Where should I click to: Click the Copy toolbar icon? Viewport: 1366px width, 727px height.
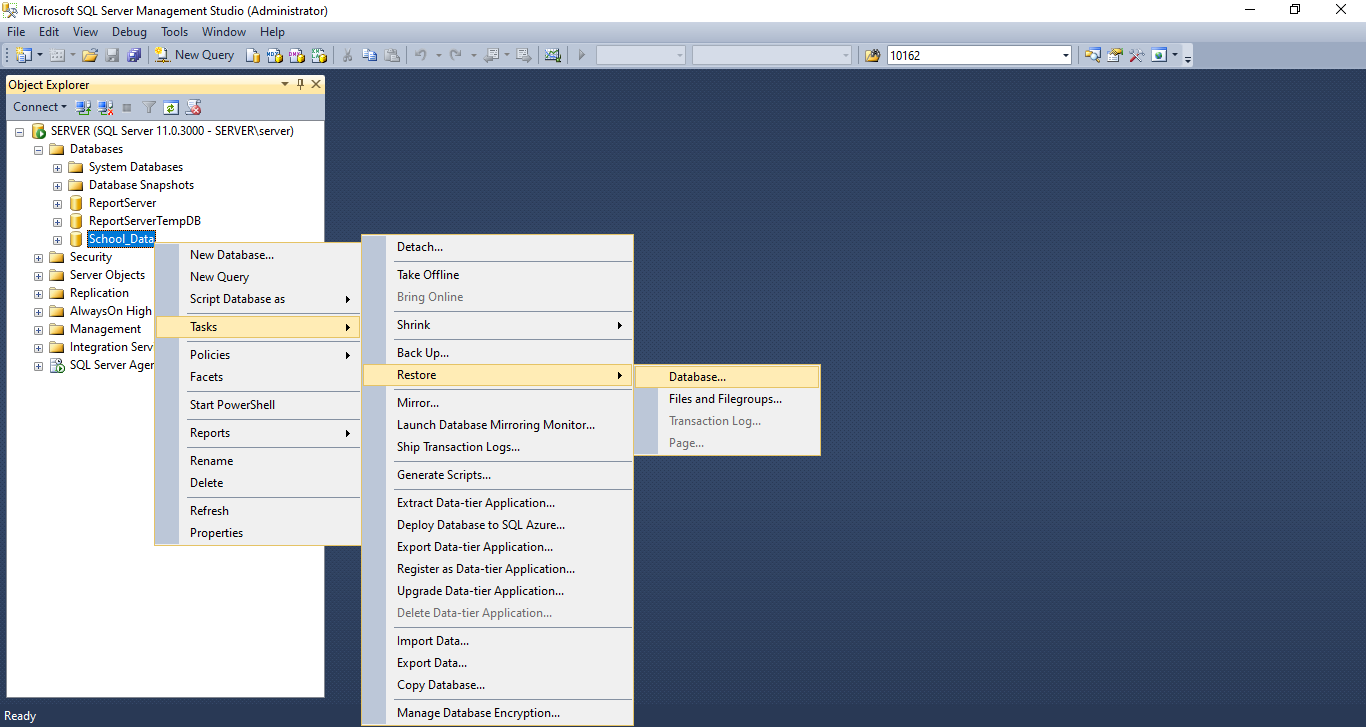tap(370, 55)
